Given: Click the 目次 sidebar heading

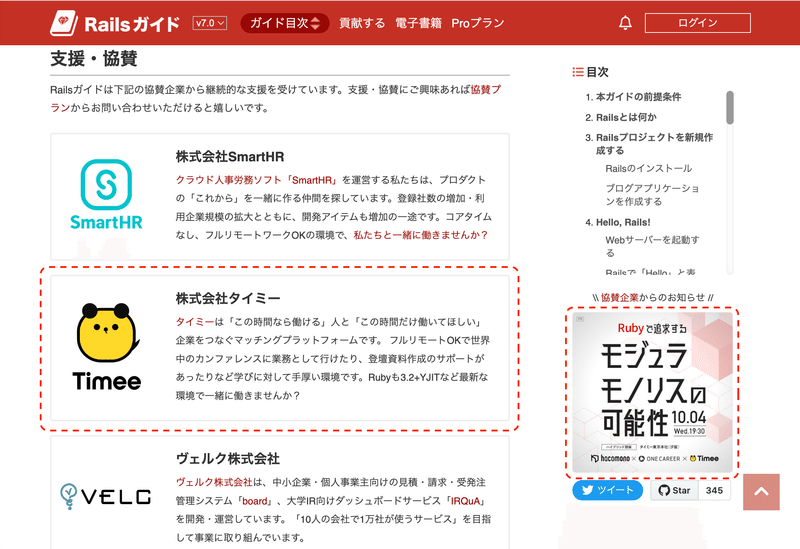Looking at the screenshot, I should click(x=597, y=72).
